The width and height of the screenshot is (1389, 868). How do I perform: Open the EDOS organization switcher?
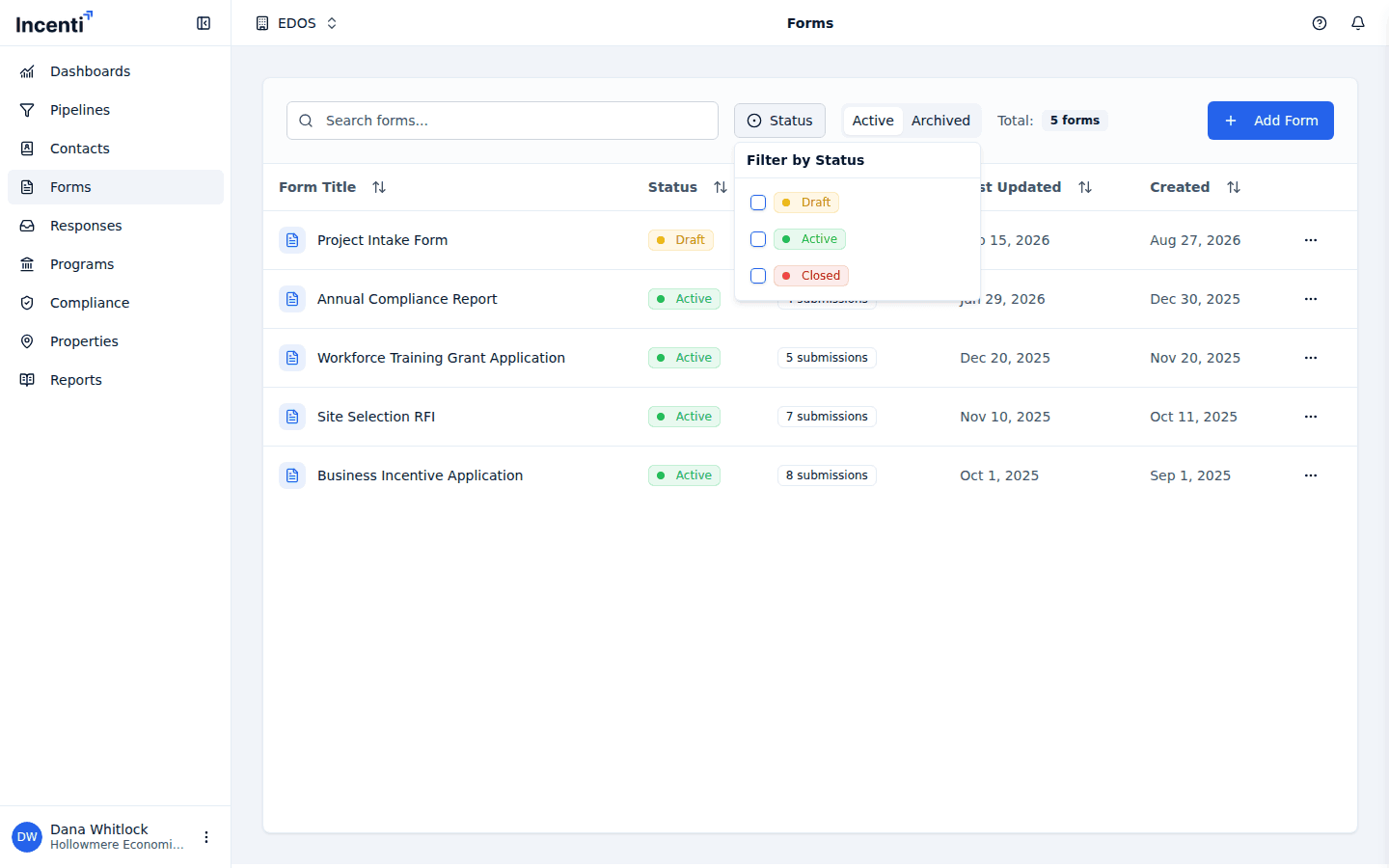click(x=296, y=23)
